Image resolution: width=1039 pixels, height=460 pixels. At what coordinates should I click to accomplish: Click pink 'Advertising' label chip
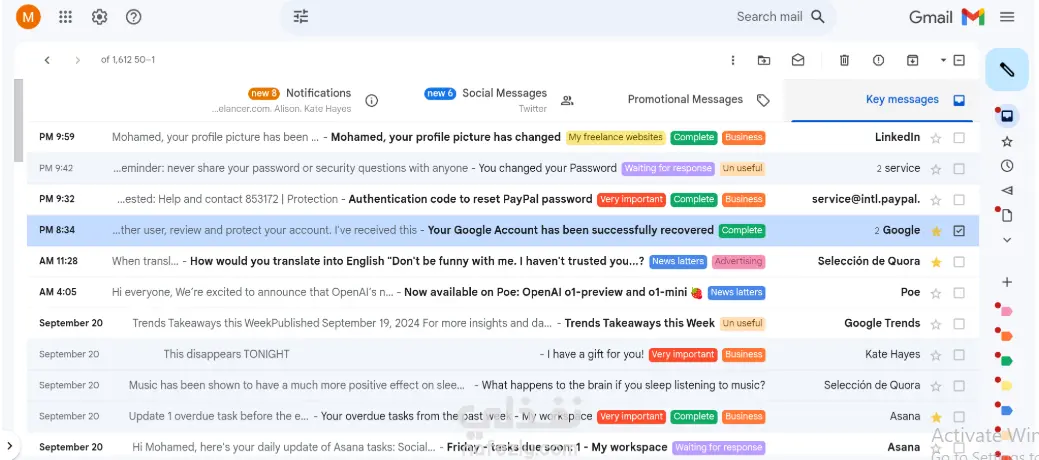[738, 261]
